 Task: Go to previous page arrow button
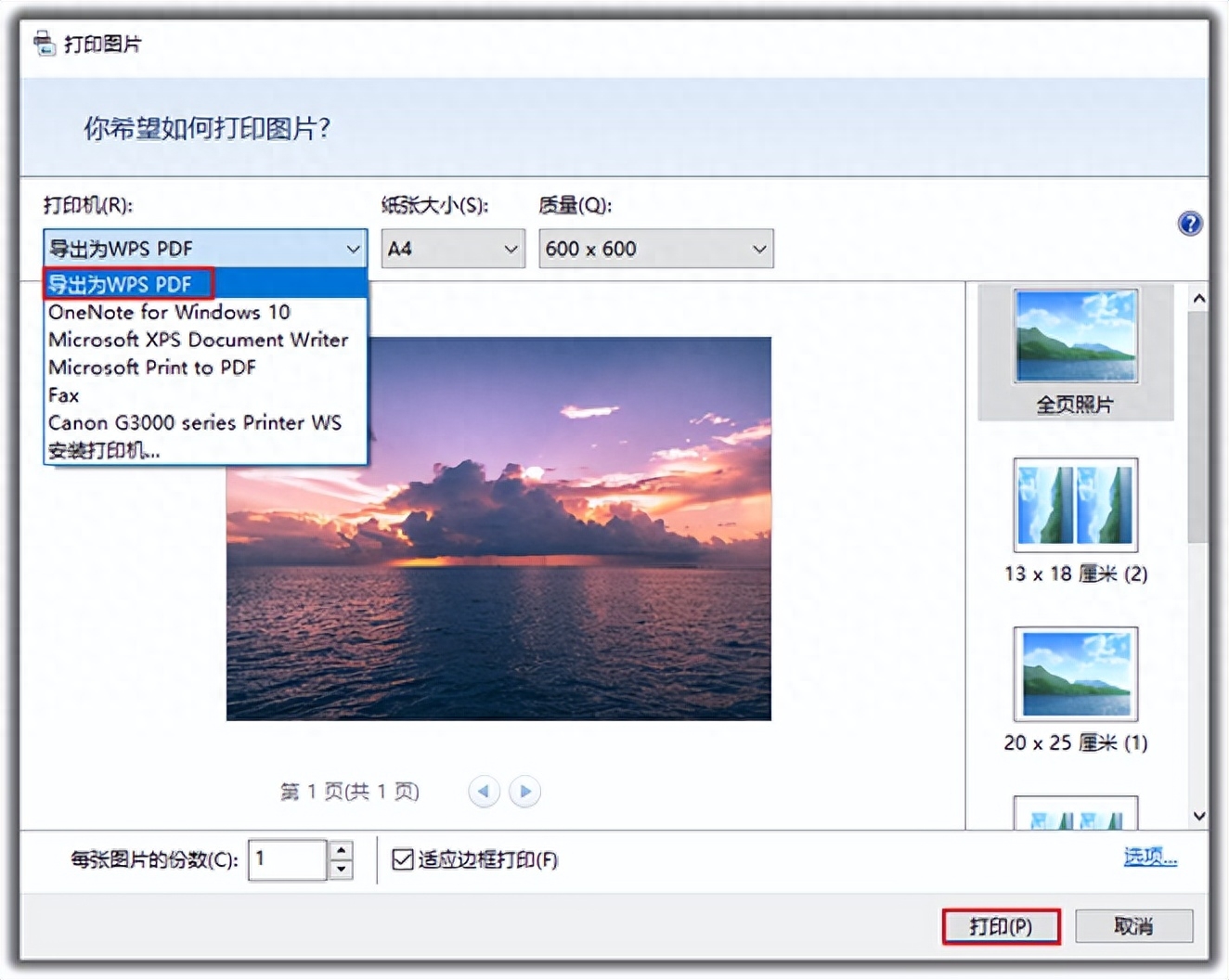pos(484,792)
